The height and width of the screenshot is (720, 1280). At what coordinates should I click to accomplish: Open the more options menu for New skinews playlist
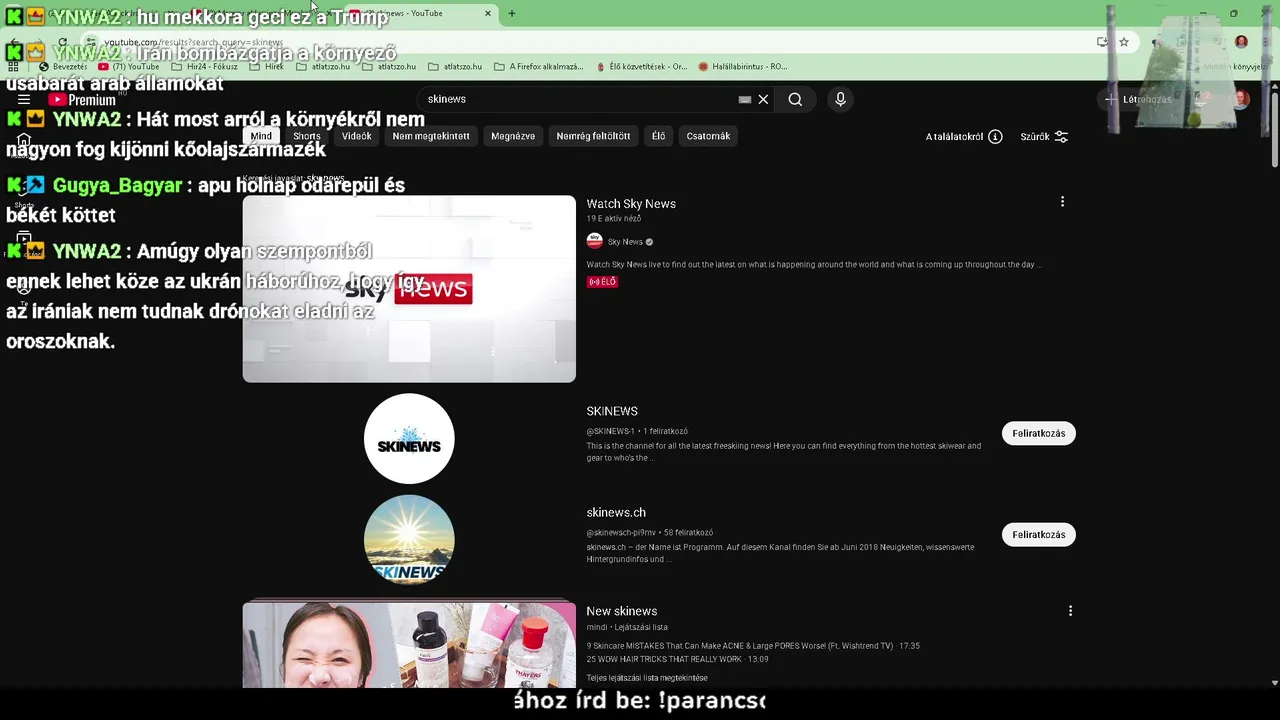click(1070, 611)
